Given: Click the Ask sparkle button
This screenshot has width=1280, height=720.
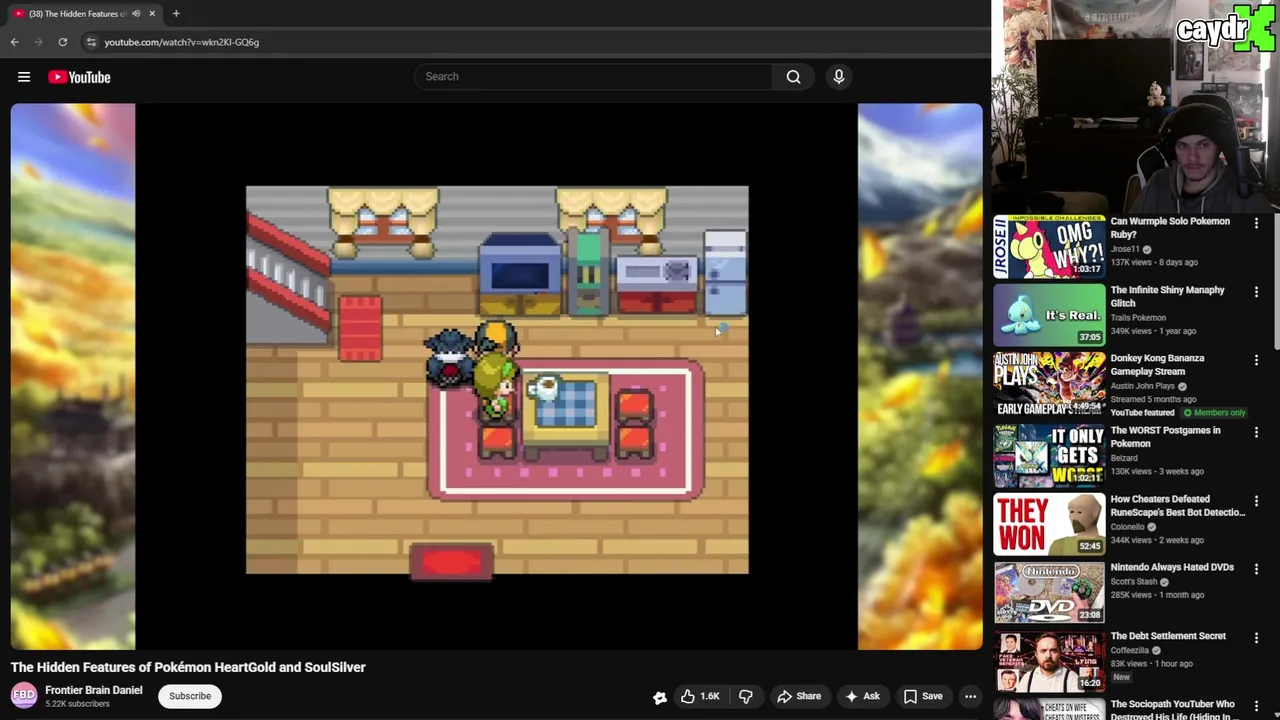Looking at the screenshot, I should [862, 696].
